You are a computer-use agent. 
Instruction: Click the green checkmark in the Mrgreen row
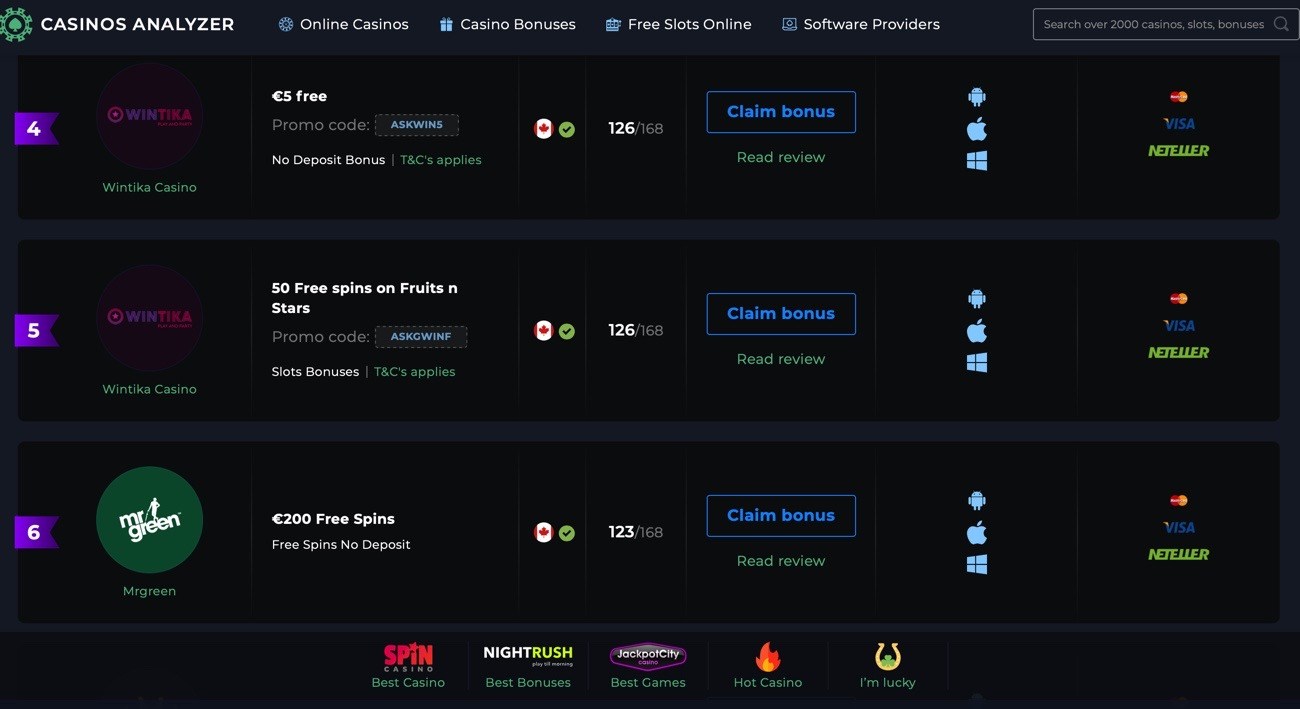click(x=567, y=533)
